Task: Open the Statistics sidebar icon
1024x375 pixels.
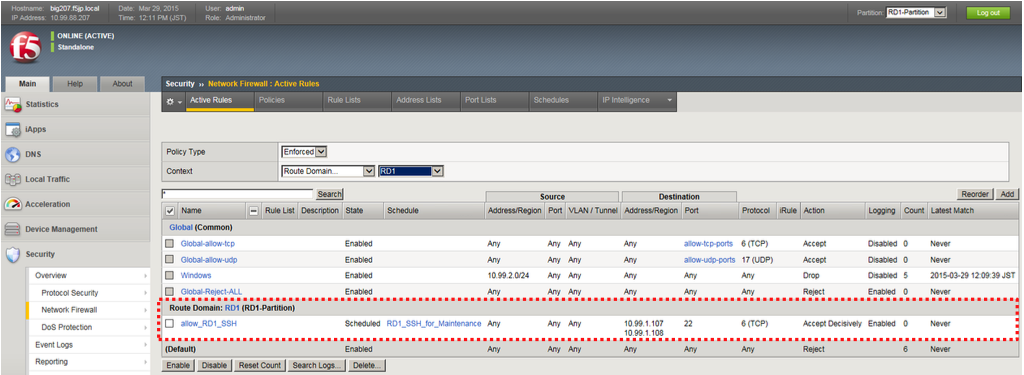Action: 13,105
